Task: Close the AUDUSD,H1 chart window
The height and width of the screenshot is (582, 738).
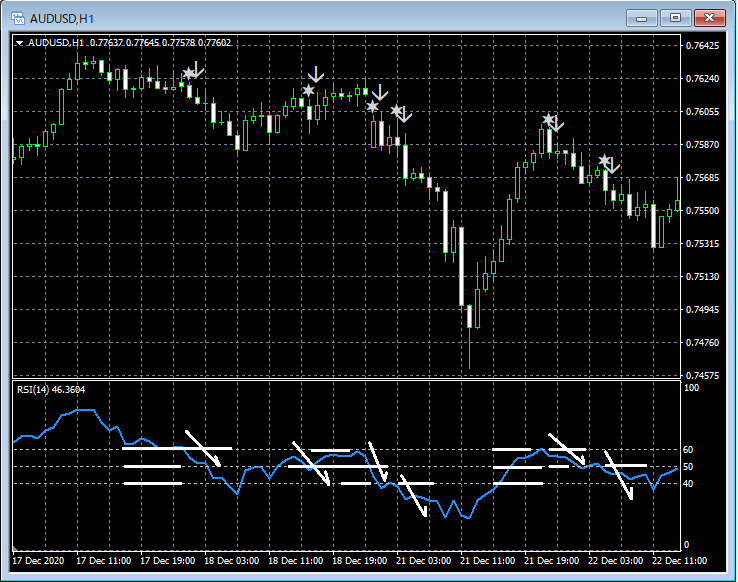Action: [x=710, y=18]
